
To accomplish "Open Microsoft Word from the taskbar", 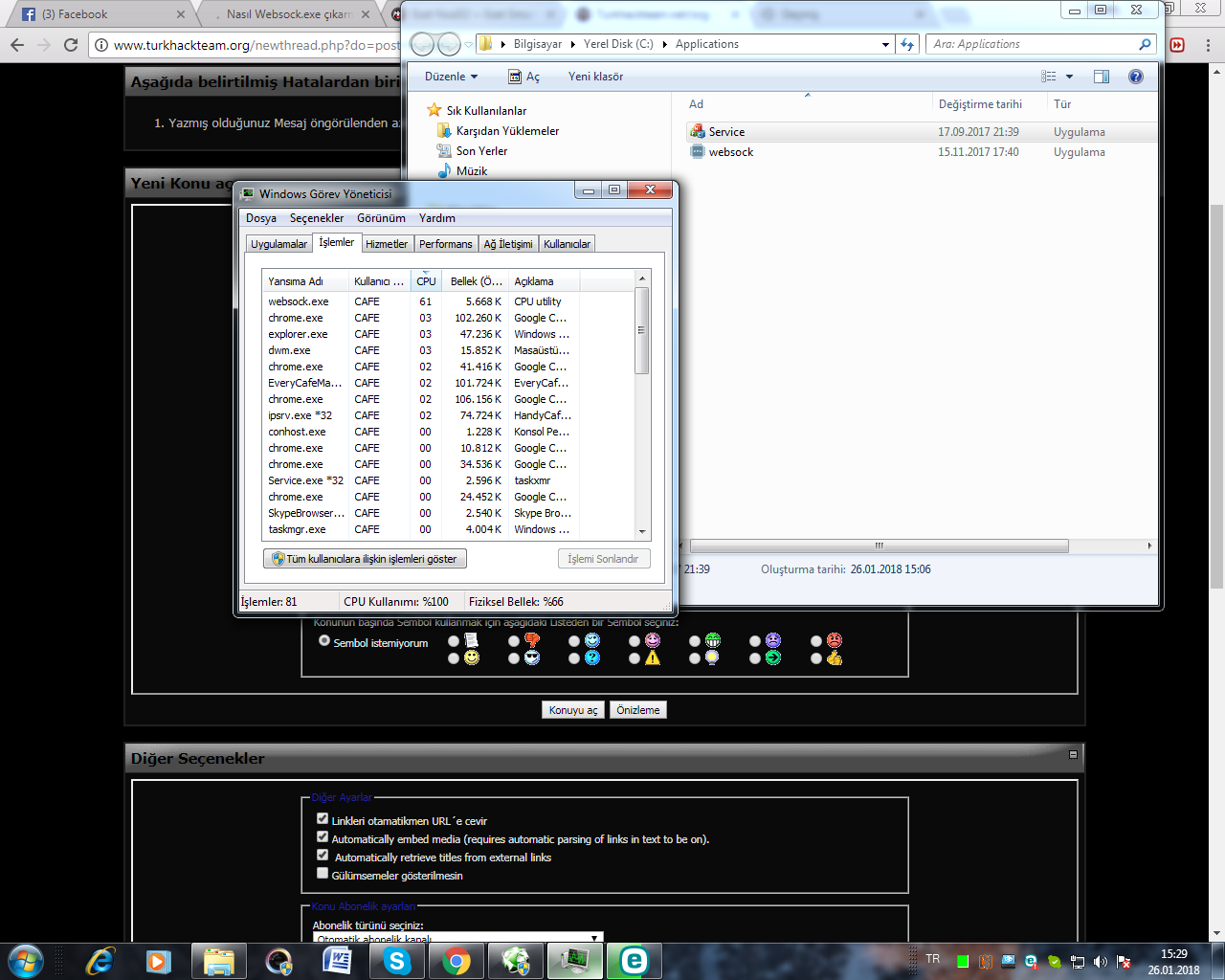I will coord(337,961).
